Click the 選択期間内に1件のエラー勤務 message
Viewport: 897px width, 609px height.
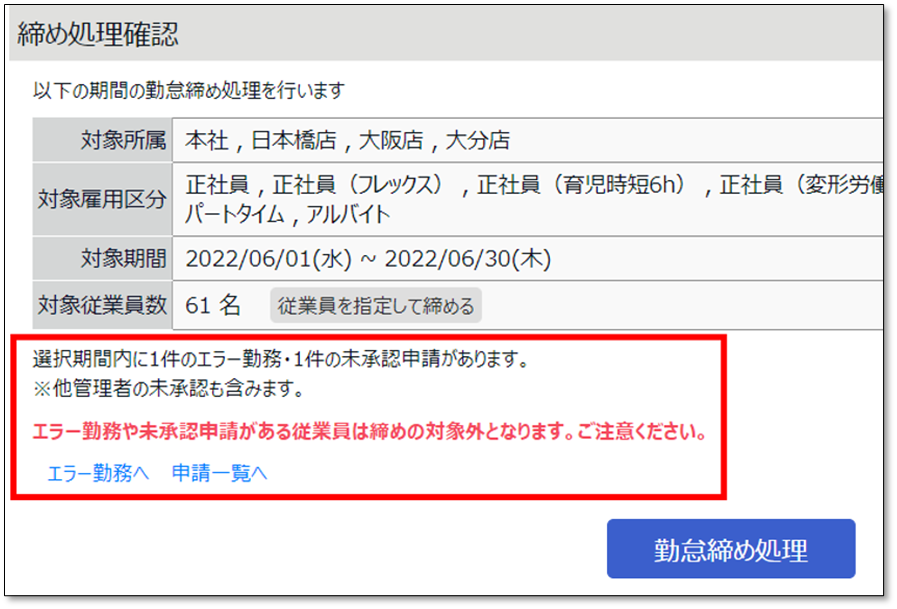coord(280,359)
